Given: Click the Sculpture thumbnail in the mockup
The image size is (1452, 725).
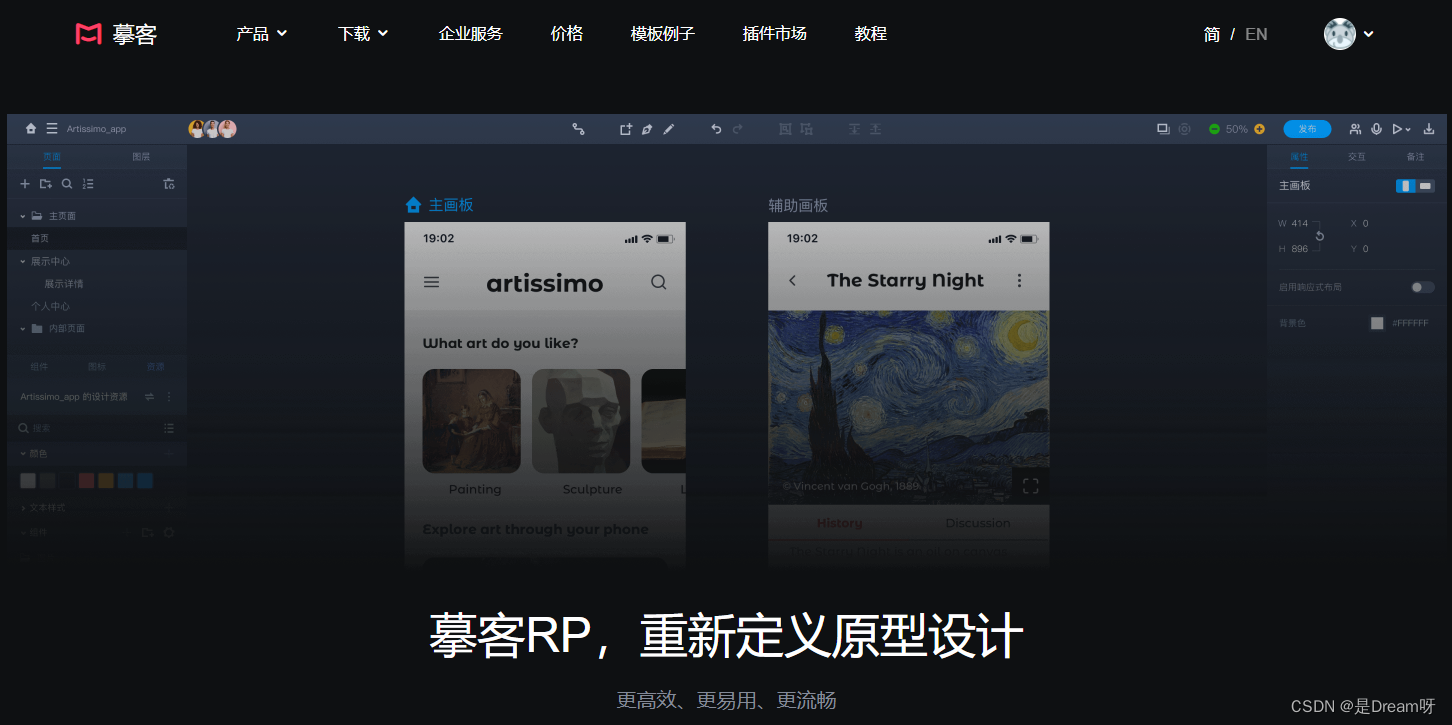Looking at the screenshot, I should point(581,421).
